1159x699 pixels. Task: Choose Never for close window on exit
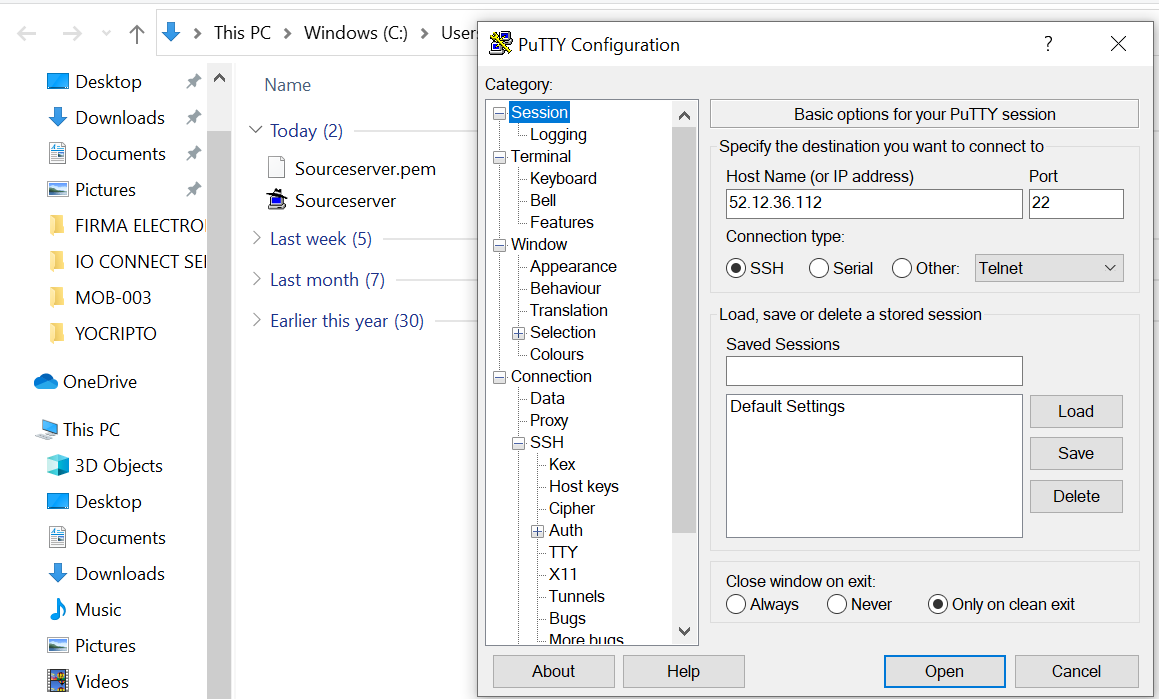point(837,604)
